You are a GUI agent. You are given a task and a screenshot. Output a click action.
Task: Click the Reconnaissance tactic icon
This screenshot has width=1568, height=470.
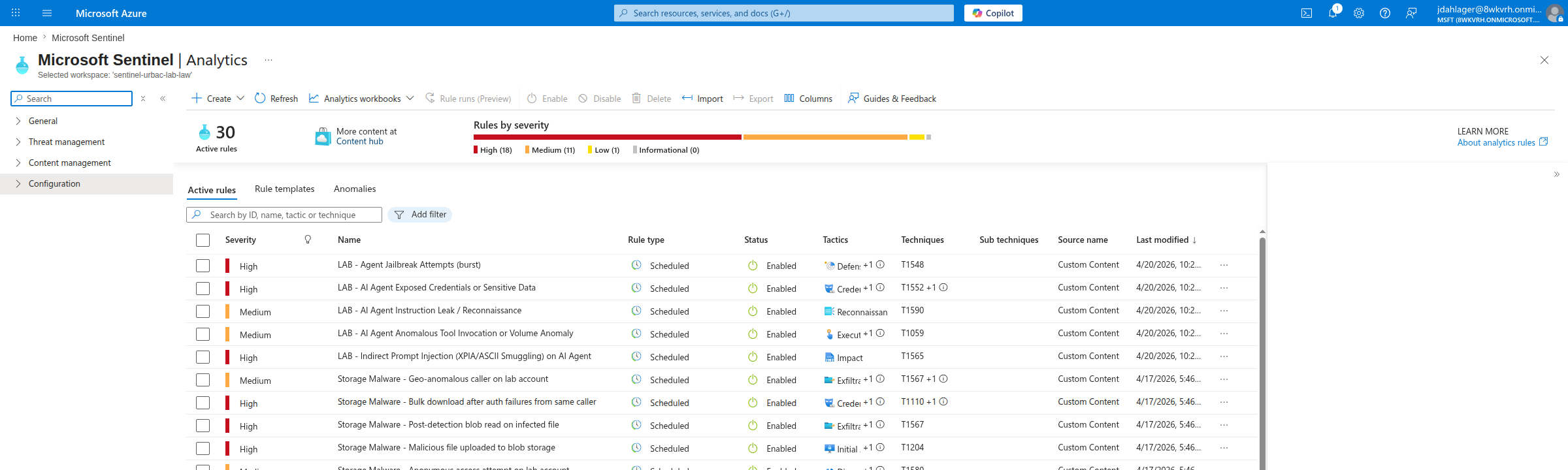829,311
